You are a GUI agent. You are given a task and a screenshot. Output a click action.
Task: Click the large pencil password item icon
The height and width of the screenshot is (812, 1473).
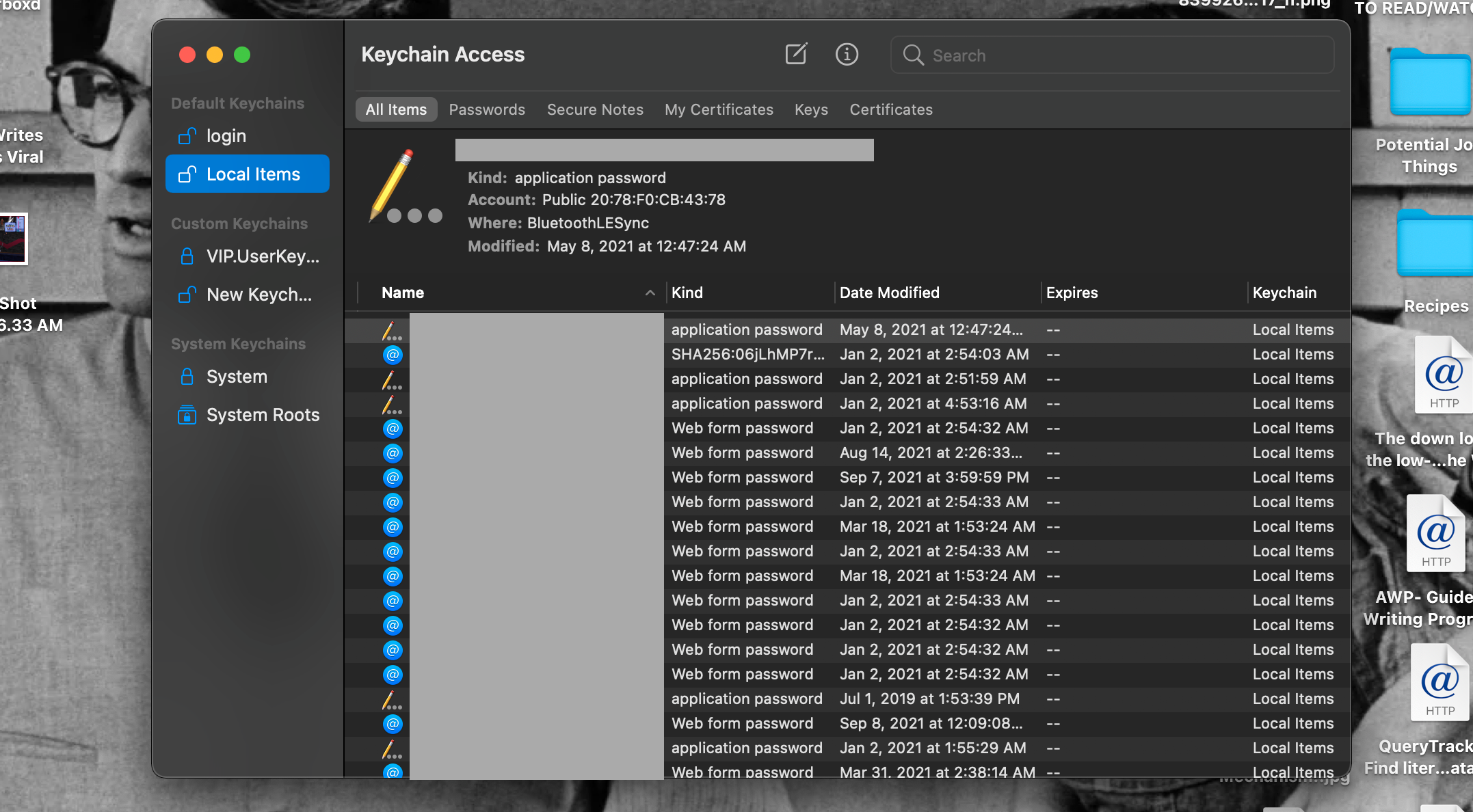(393, 185)
